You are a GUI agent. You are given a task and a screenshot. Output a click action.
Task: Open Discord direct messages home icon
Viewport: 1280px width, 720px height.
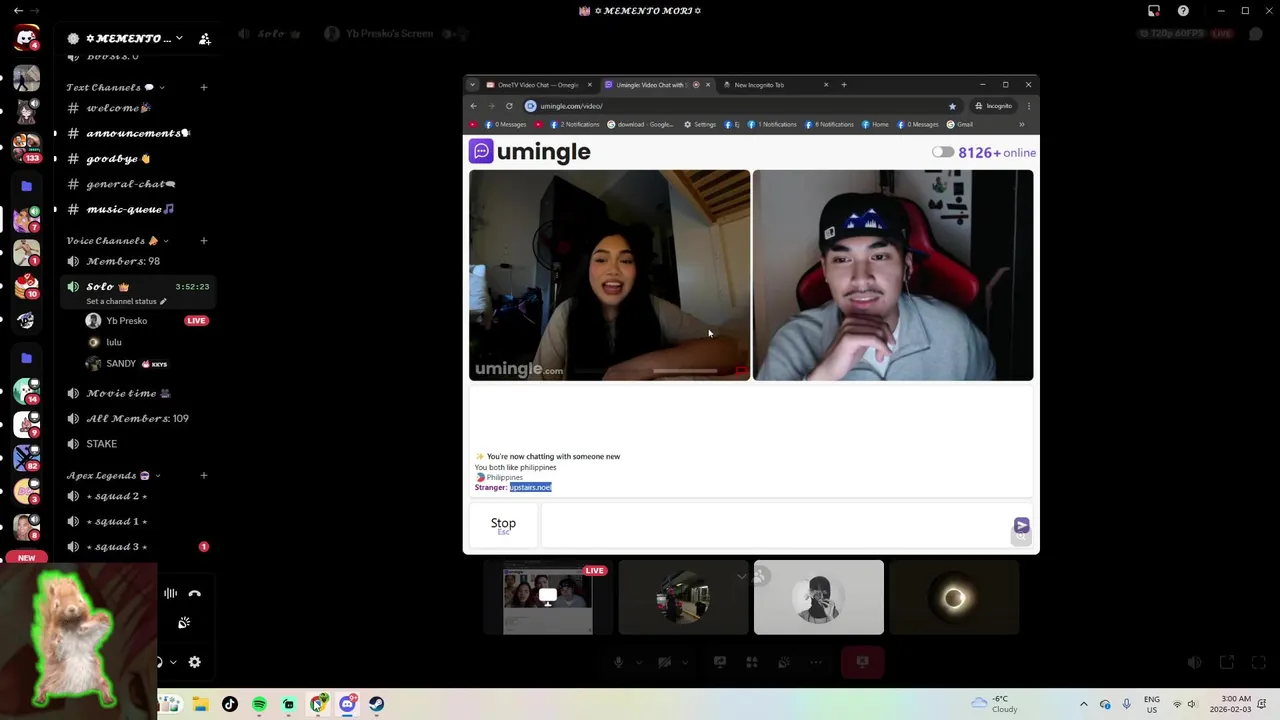click(26, 38)
